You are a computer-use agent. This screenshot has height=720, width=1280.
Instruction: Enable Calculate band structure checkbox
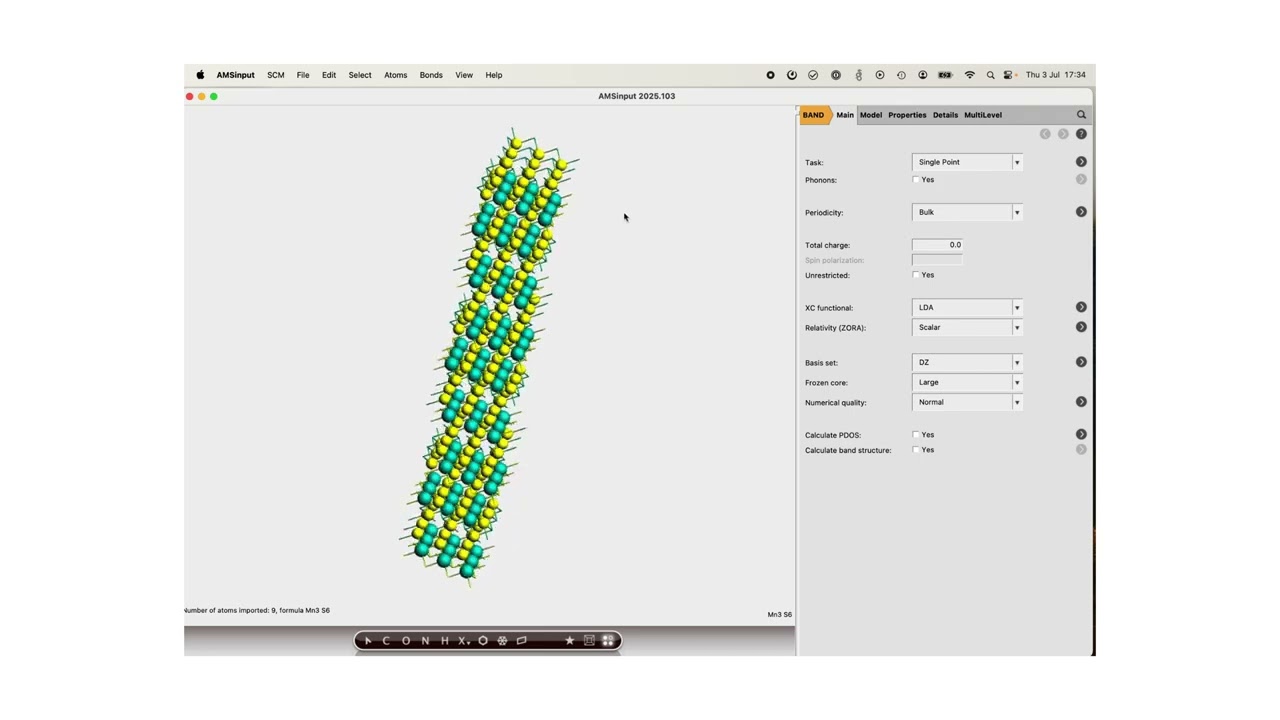(x=915, y=450)
